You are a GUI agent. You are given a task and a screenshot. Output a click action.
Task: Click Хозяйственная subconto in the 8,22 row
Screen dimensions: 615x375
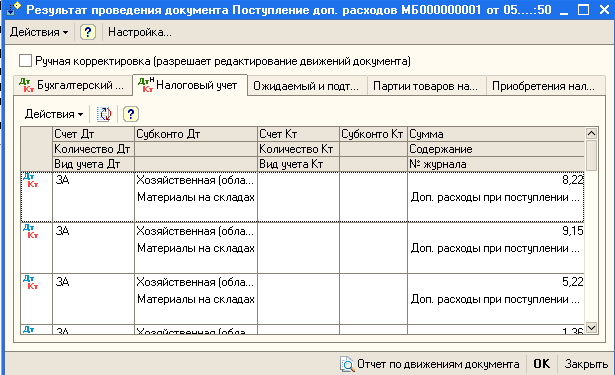[x=195, y=180]
